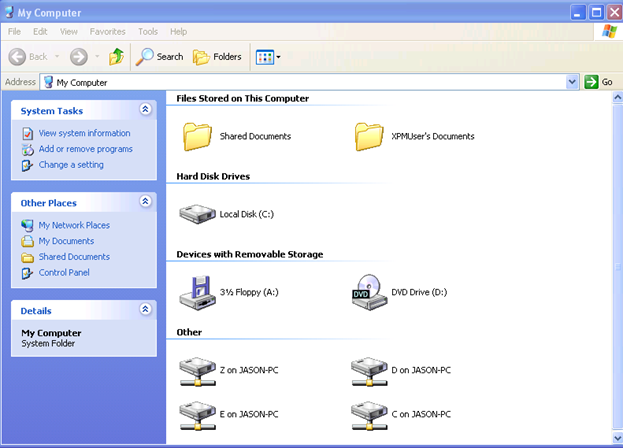The width and height of the screenshot is (623, 448).
Task: Collapse the Other Places panel
Action: pyautogui.click(x=145, y=201)
